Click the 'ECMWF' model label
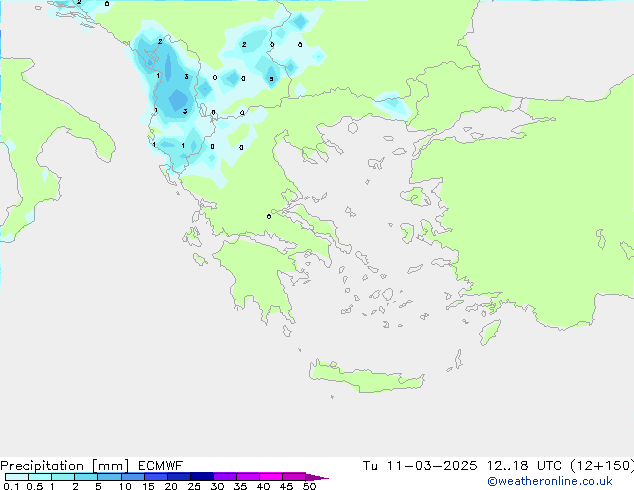This screenshot has width=634, height=490. click(x=161, y=466)
